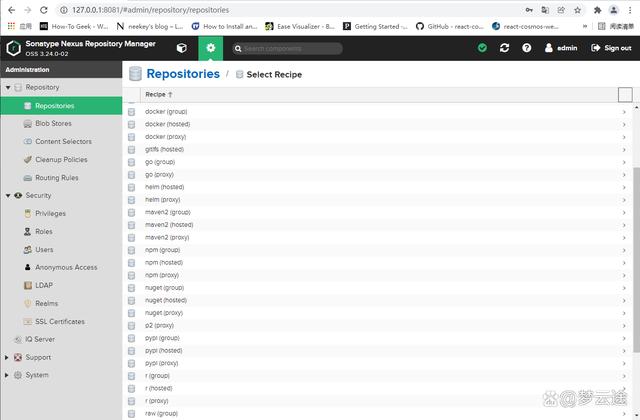Screen dimensions: 640x420
Task: Select the raw (group) recipe
Action: [x=378, y=413]
